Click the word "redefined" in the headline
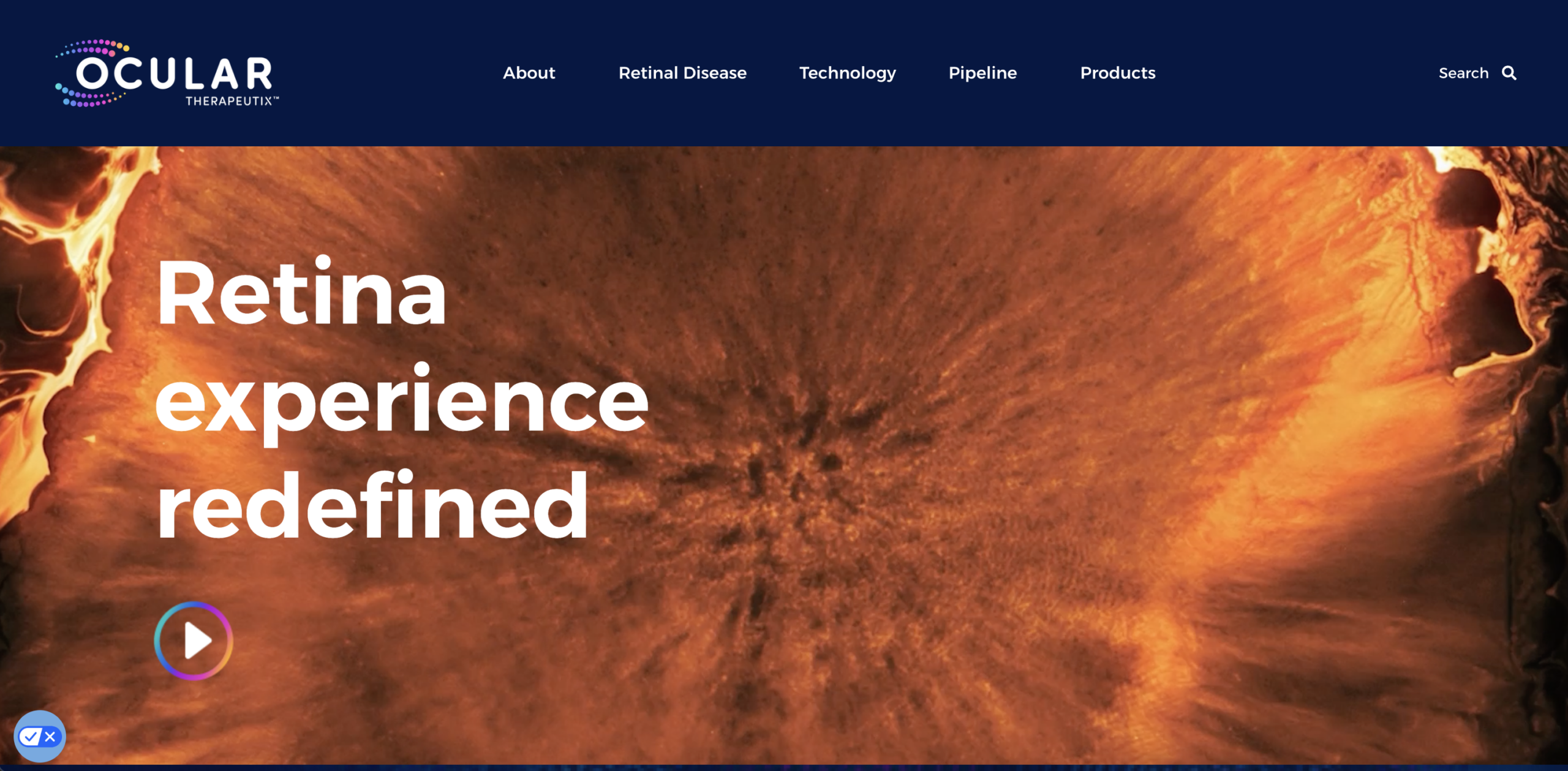This screenshot has width=1568, height=771. [372, 506]
